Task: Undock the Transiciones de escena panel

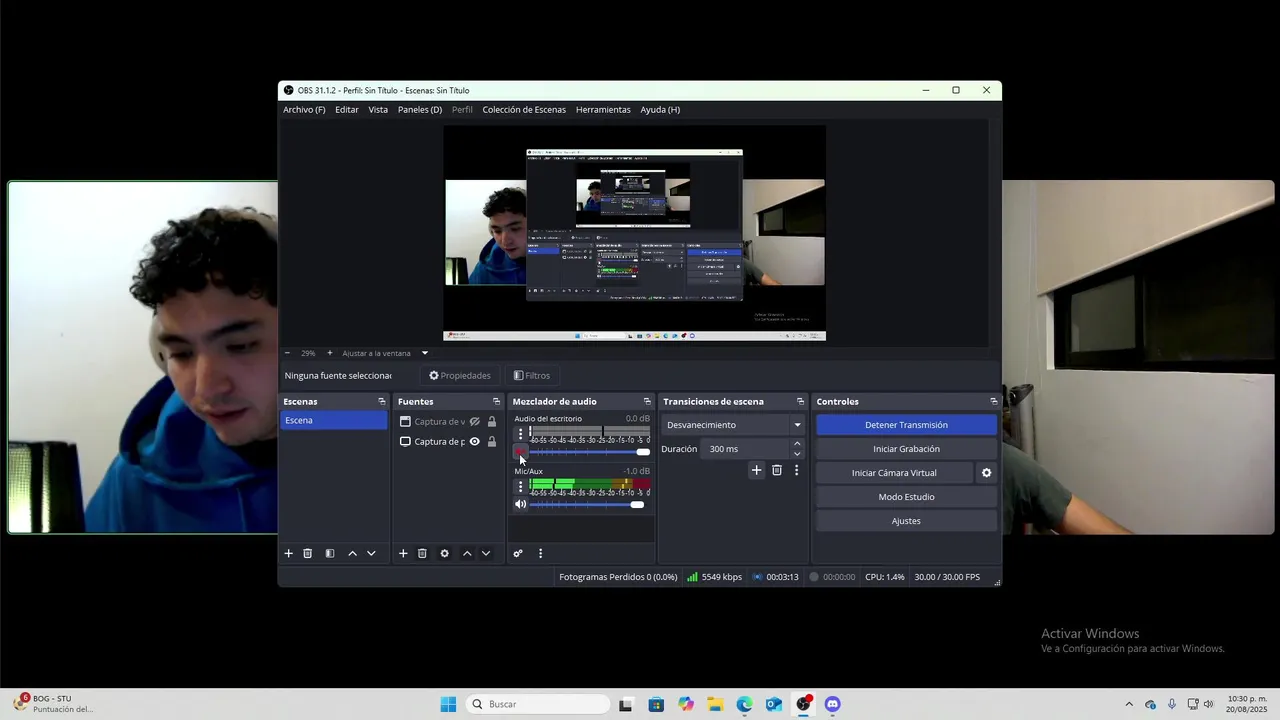Action: click(800, 401)
